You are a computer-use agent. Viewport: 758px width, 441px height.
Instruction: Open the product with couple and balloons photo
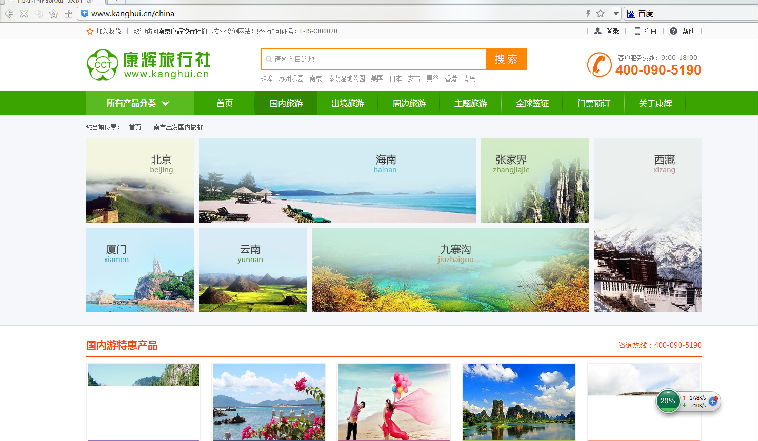coord(394,402)
